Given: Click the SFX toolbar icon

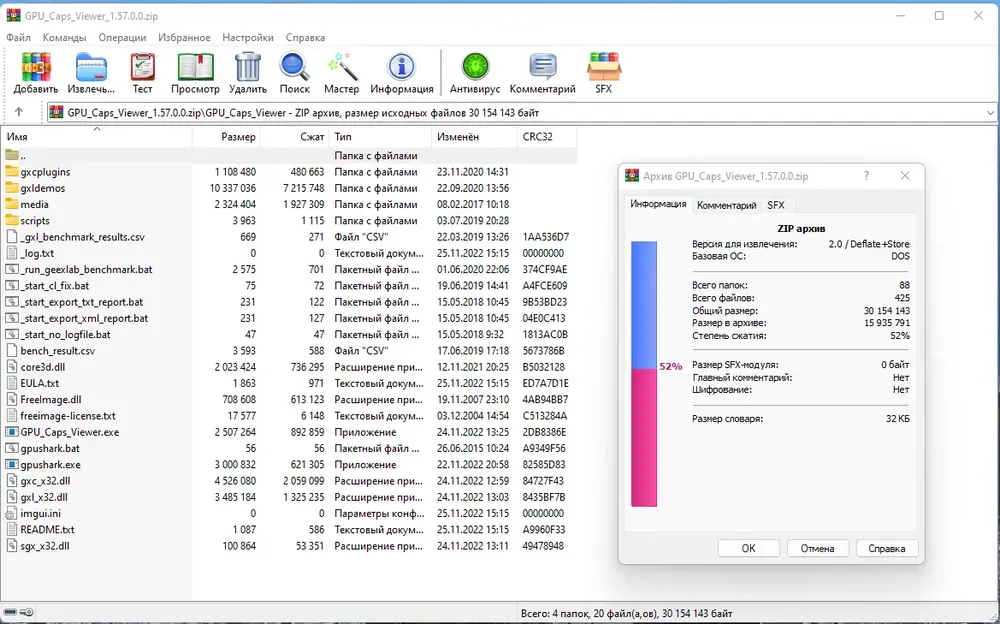Looking at the screenshot, I should pyautogui.click(x=603, y=66).
